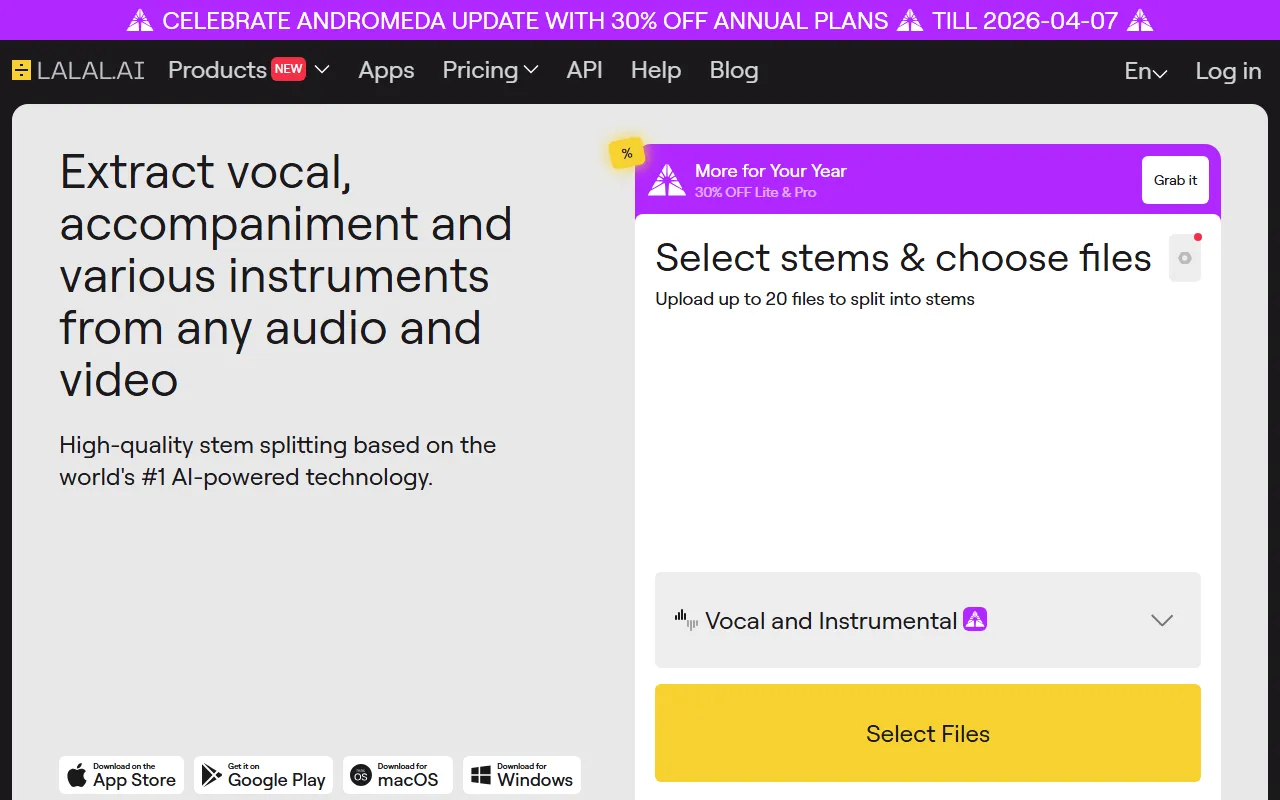
Task: Click the purple Andromeda badge beside stem name
Action: [975, 619]
